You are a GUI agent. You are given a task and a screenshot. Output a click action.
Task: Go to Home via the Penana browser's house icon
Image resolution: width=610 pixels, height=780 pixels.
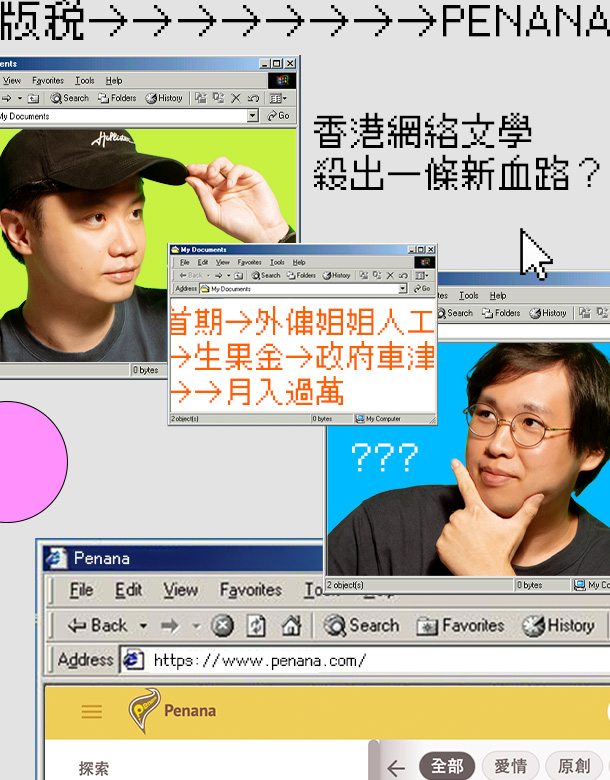(291, 626)
